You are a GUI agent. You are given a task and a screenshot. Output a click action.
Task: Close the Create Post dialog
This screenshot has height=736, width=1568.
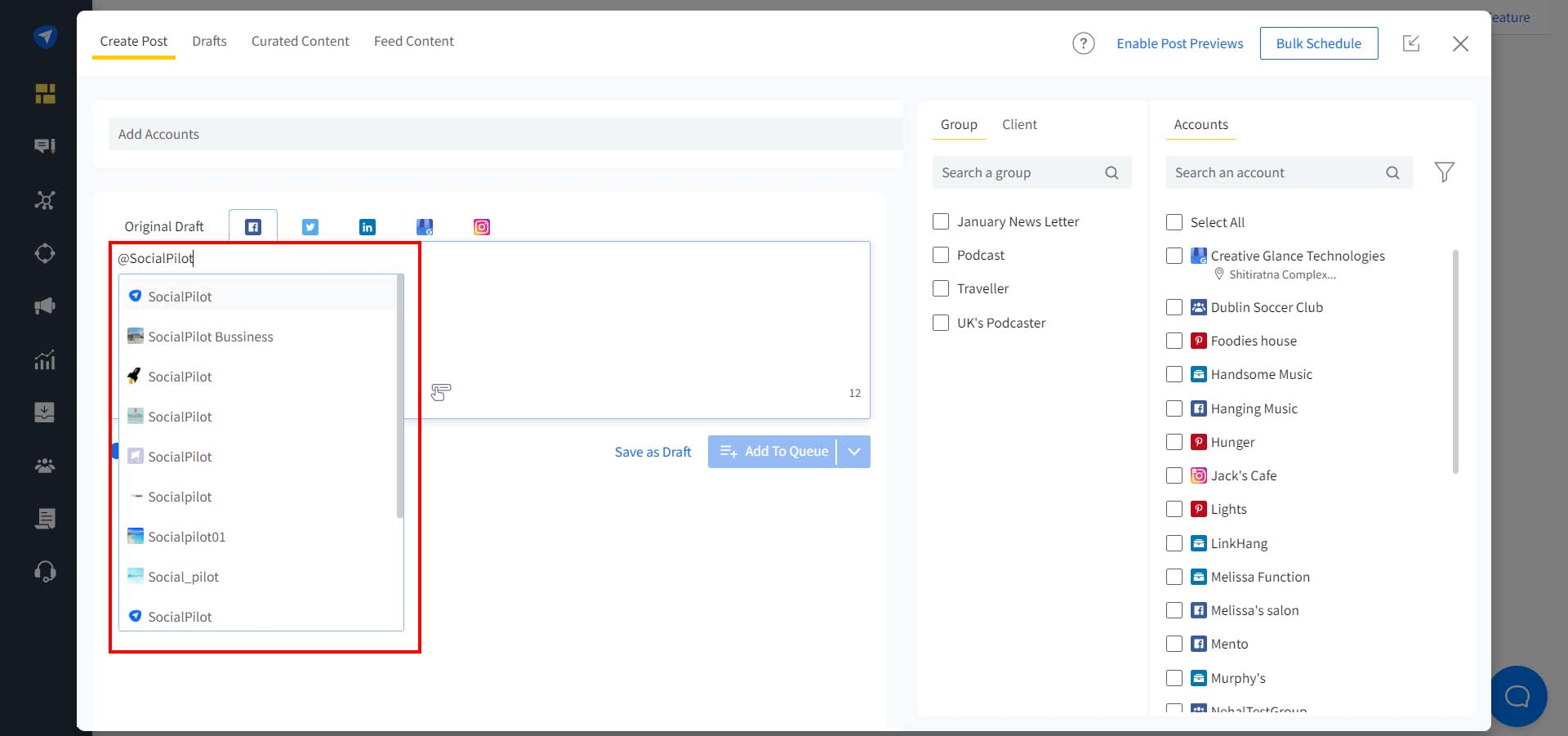coord(1461,43)
